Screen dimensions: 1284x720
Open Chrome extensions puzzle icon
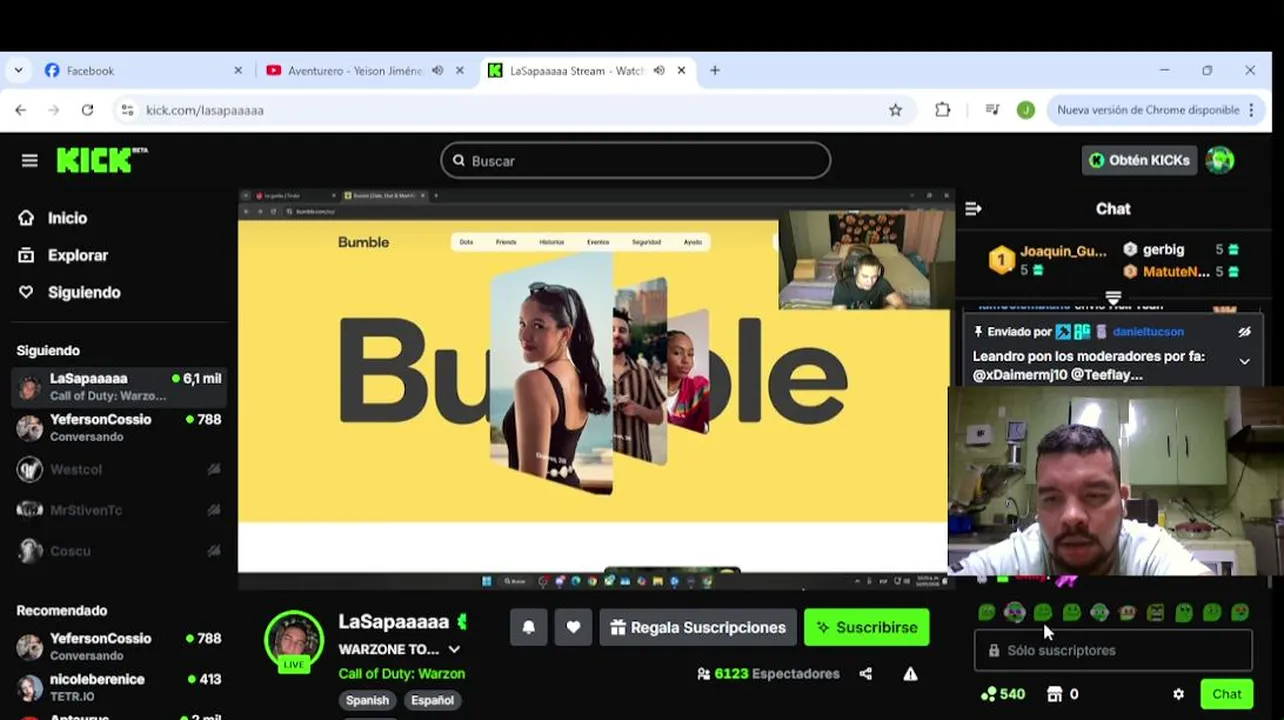942,110
